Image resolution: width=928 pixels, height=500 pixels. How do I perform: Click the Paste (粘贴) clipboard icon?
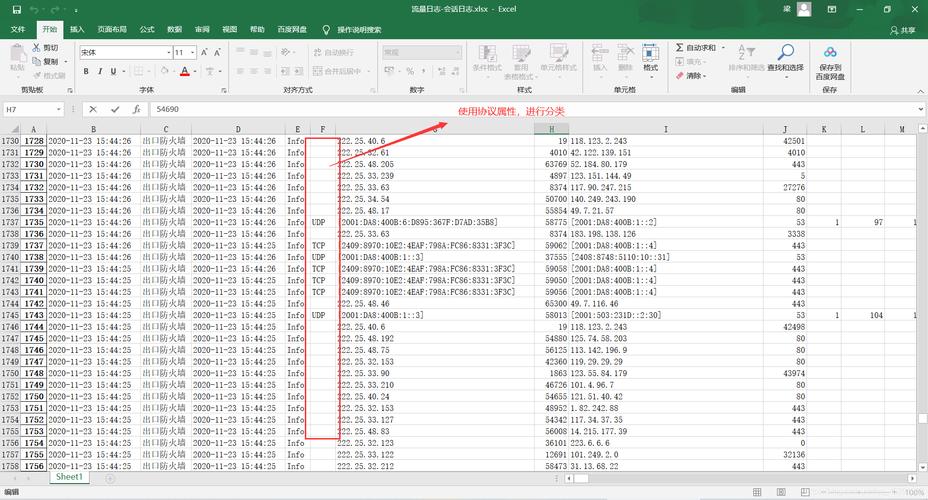point(18,54)
